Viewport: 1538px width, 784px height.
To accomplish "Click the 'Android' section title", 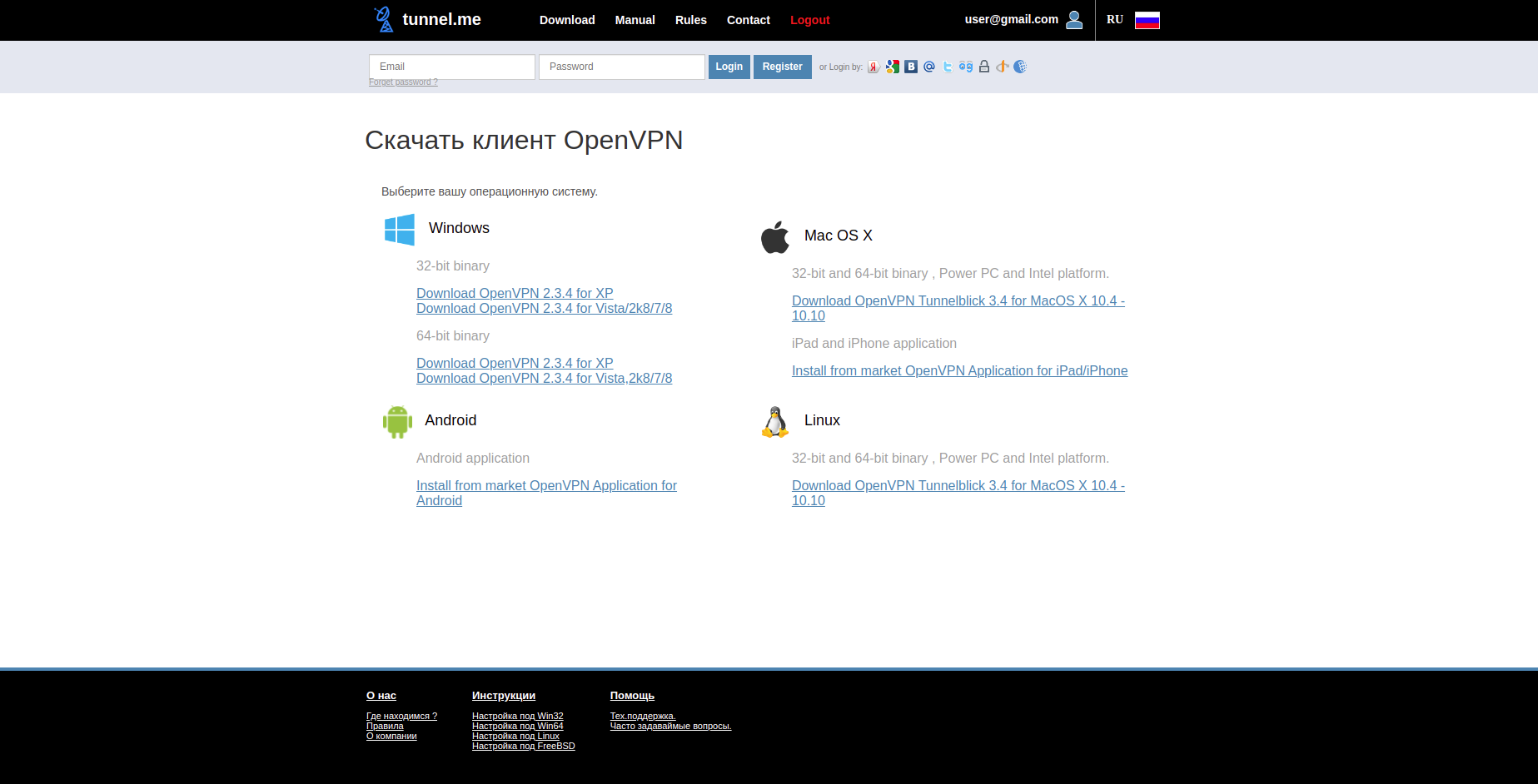I will point(450,420).
